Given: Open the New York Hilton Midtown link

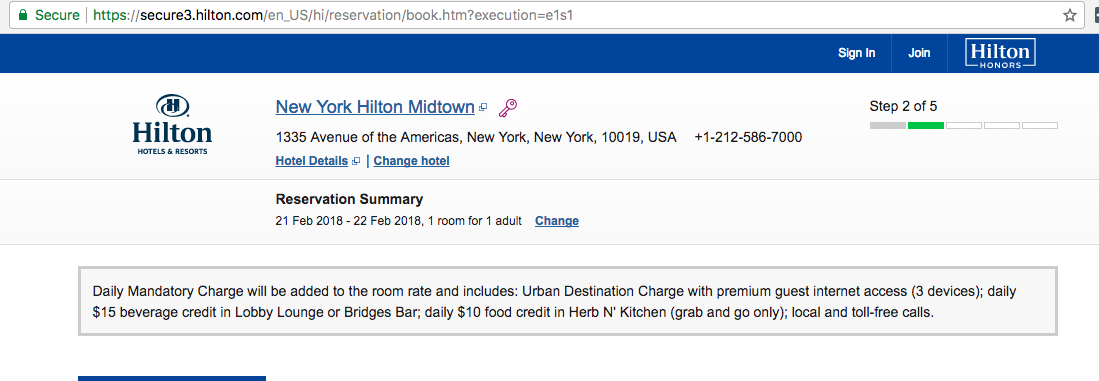Looking at the screenshot, I should (x=375, y=107).
